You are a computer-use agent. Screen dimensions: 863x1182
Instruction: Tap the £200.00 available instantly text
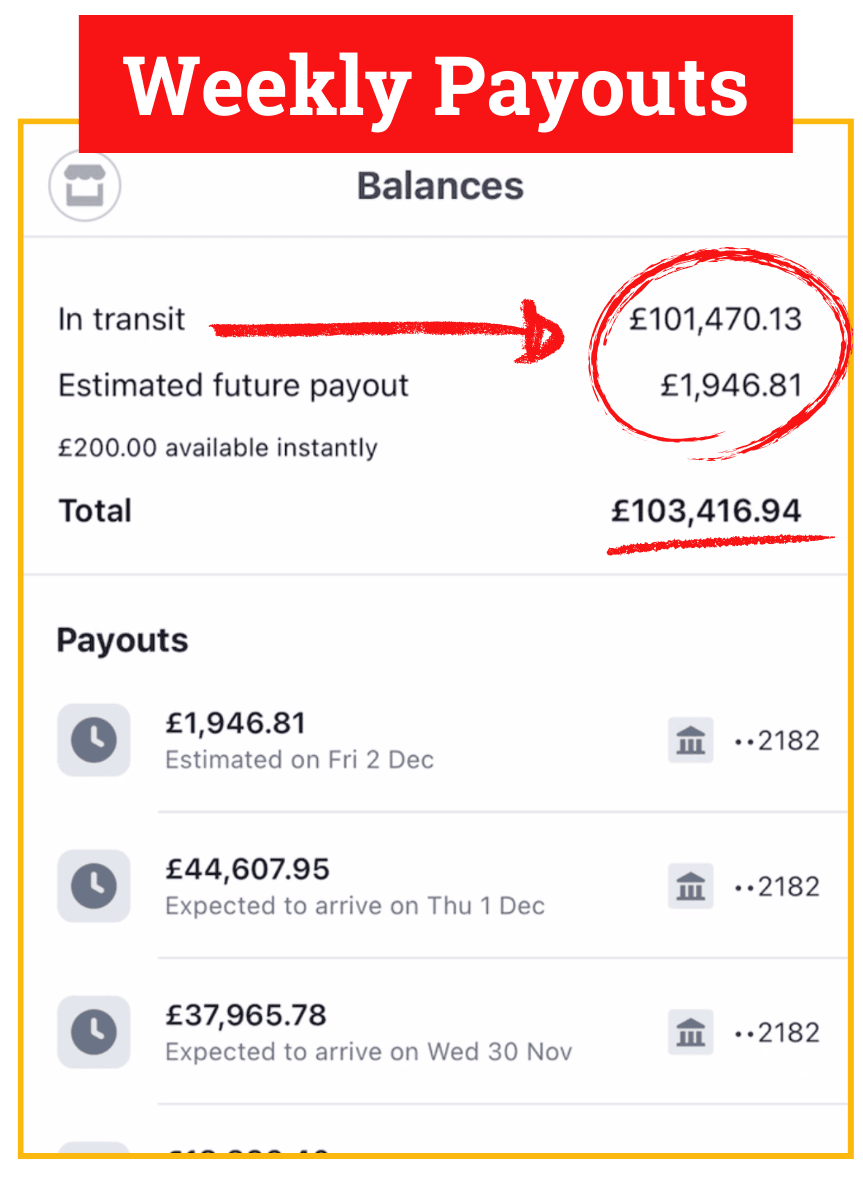(x=217, y=447)
